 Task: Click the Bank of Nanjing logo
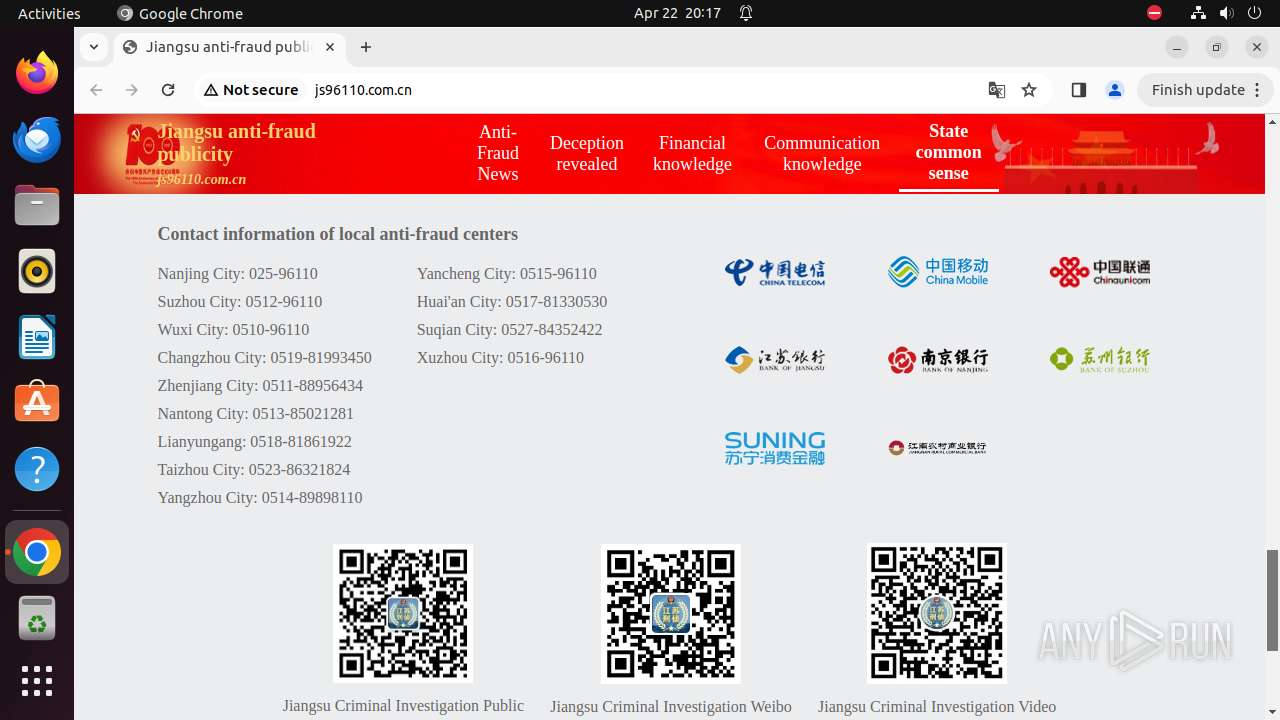[938, 360]
